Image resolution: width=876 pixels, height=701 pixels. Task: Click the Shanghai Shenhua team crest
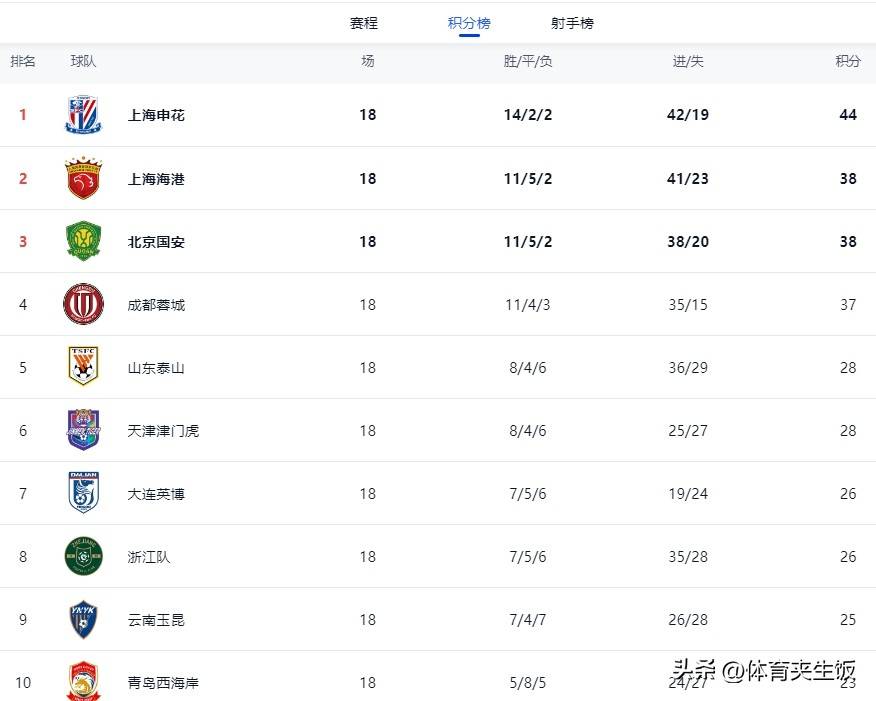coord(83,115)
